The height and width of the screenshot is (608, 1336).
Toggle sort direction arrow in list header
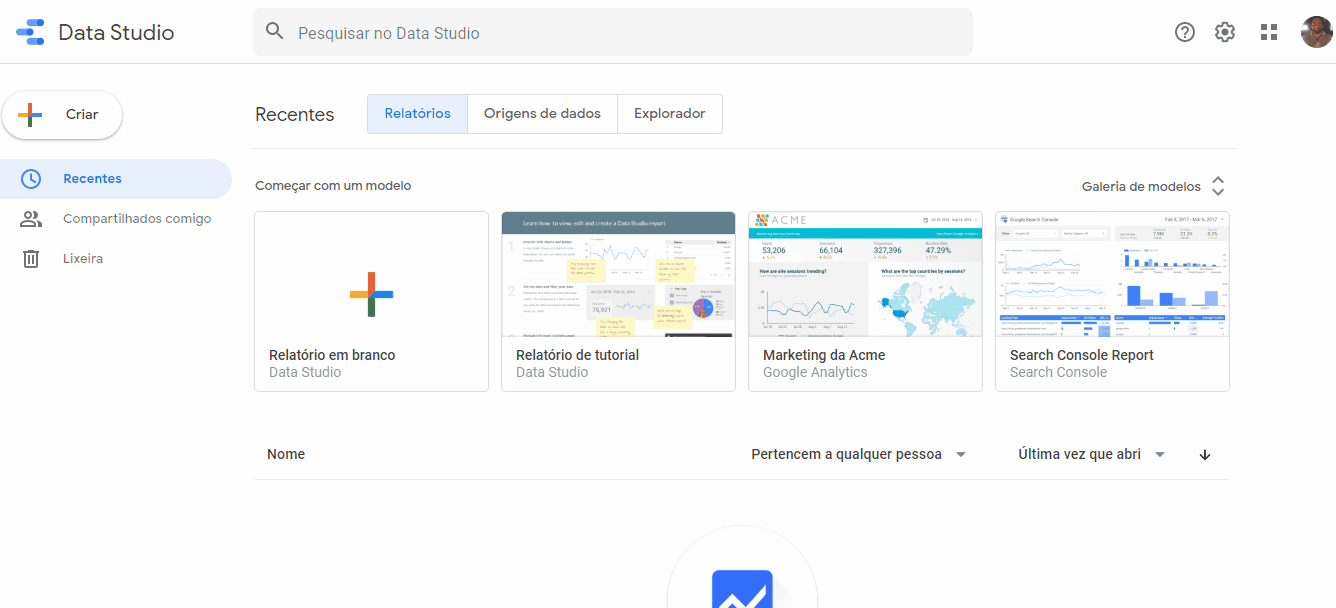[1205, 455]
